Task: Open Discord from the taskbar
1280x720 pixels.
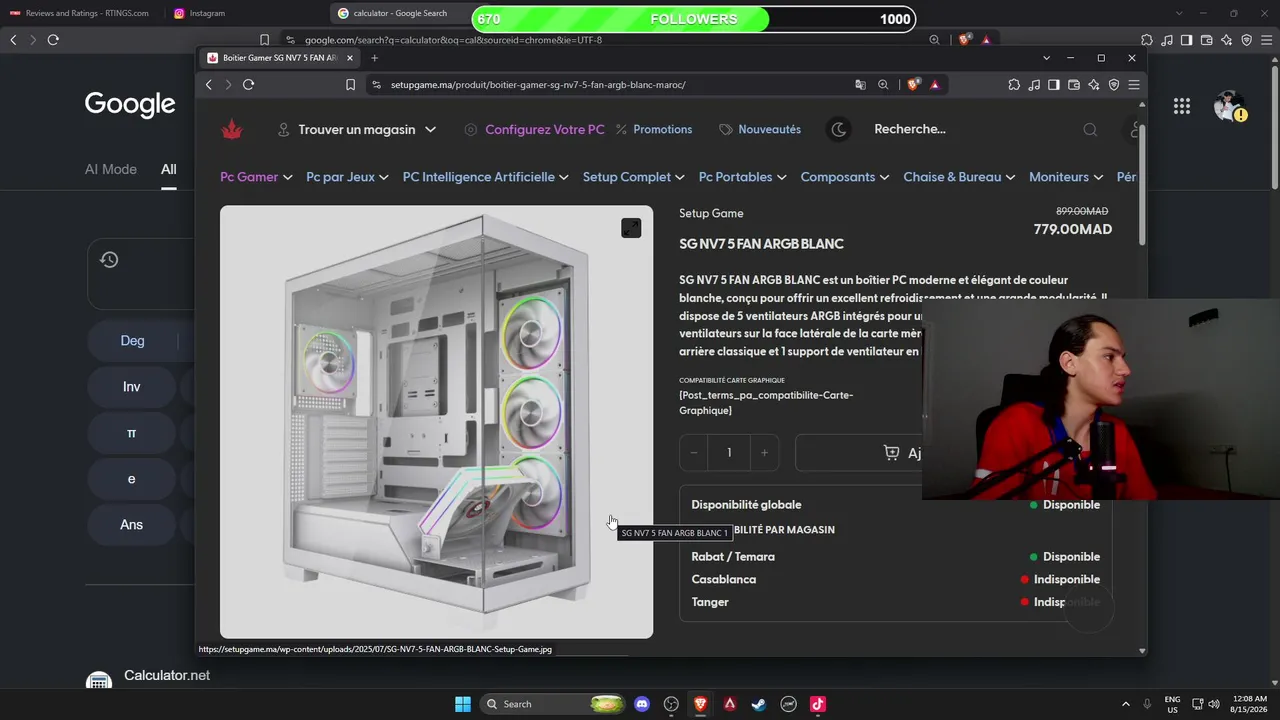Action: pos(642,704)
